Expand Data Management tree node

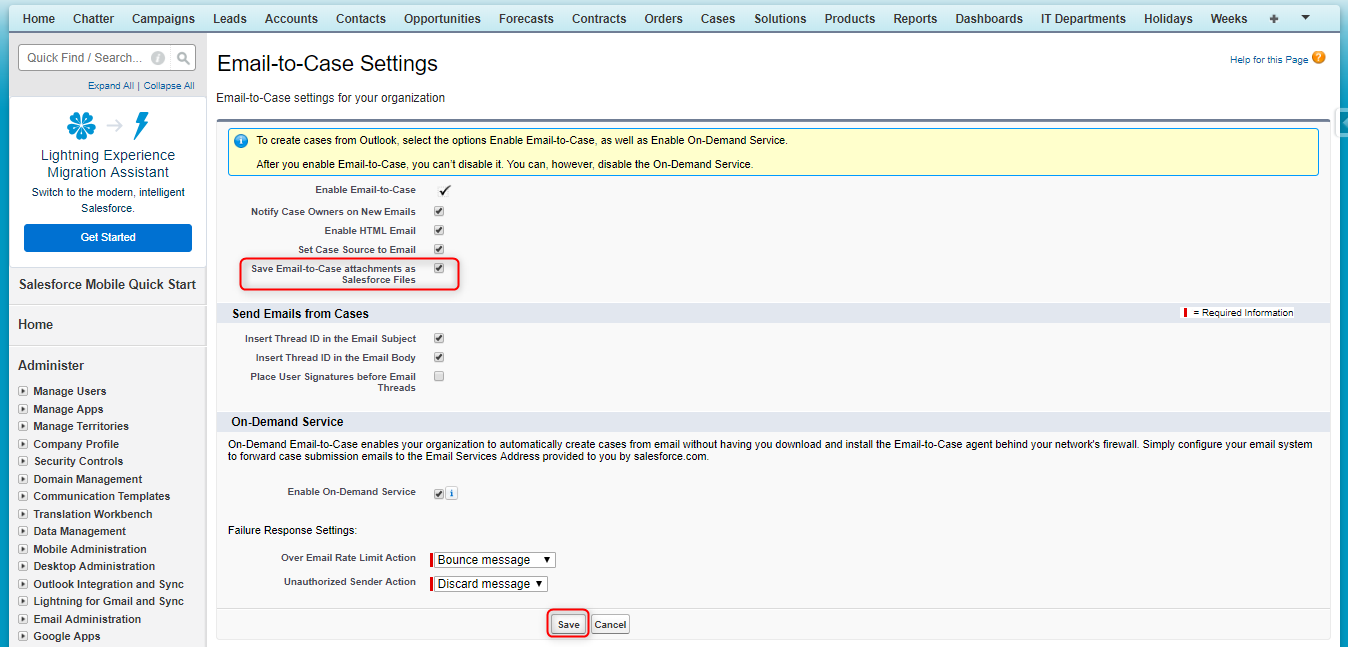coord(23,531)
